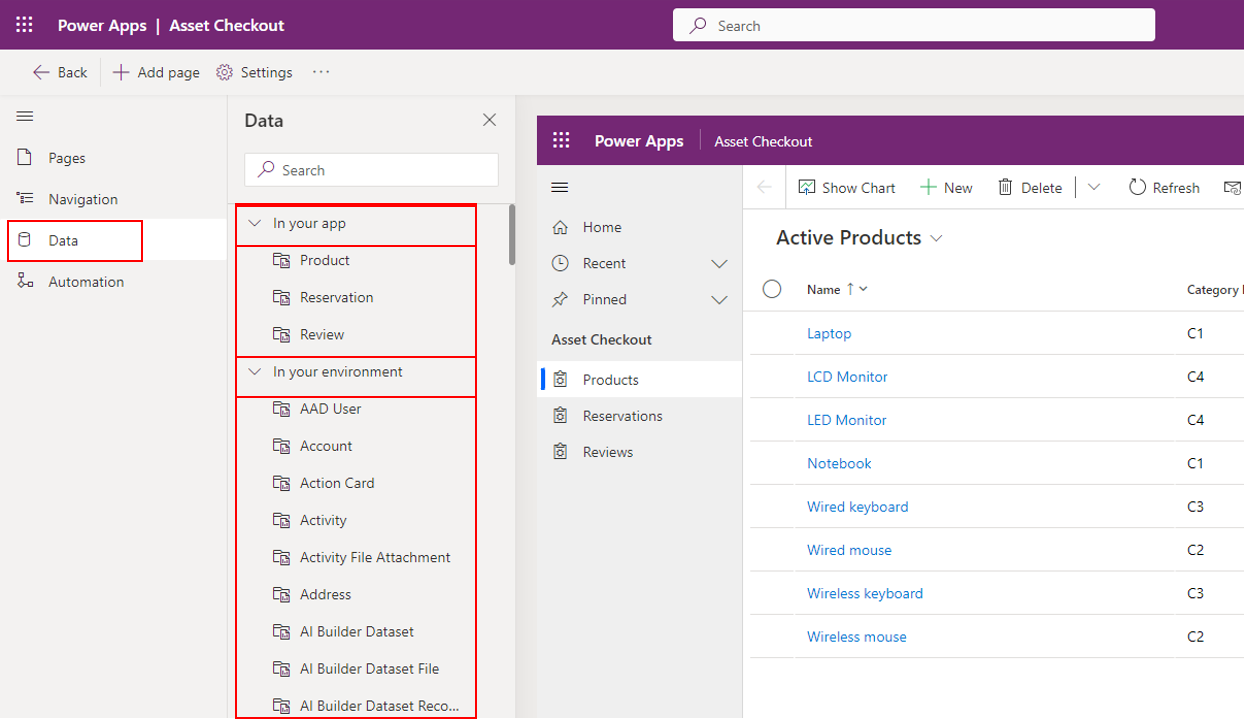Collapse the 'In your app' group
The height and width of the screenshot is (723, 1244).
[x=255, y=223]
